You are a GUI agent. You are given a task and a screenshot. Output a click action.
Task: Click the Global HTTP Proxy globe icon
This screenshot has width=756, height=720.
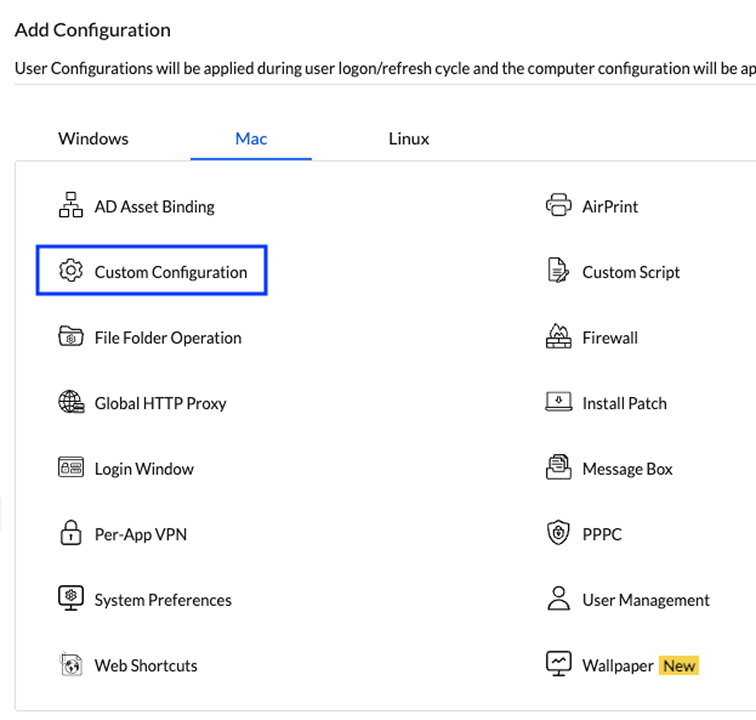(70, 403)
